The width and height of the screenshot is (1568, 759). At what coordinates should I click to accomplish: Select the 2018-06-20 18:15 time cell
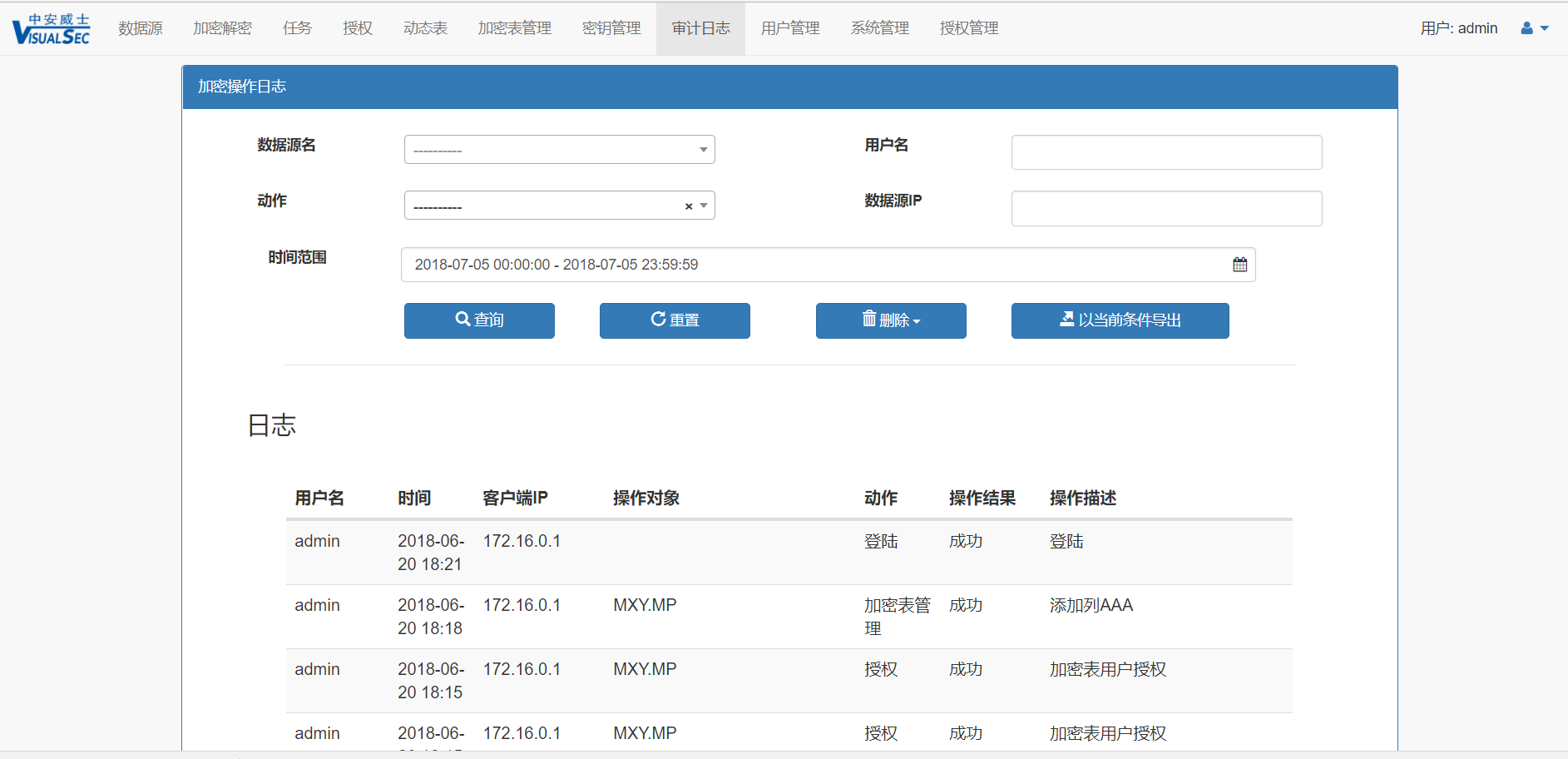click(431, 681)
